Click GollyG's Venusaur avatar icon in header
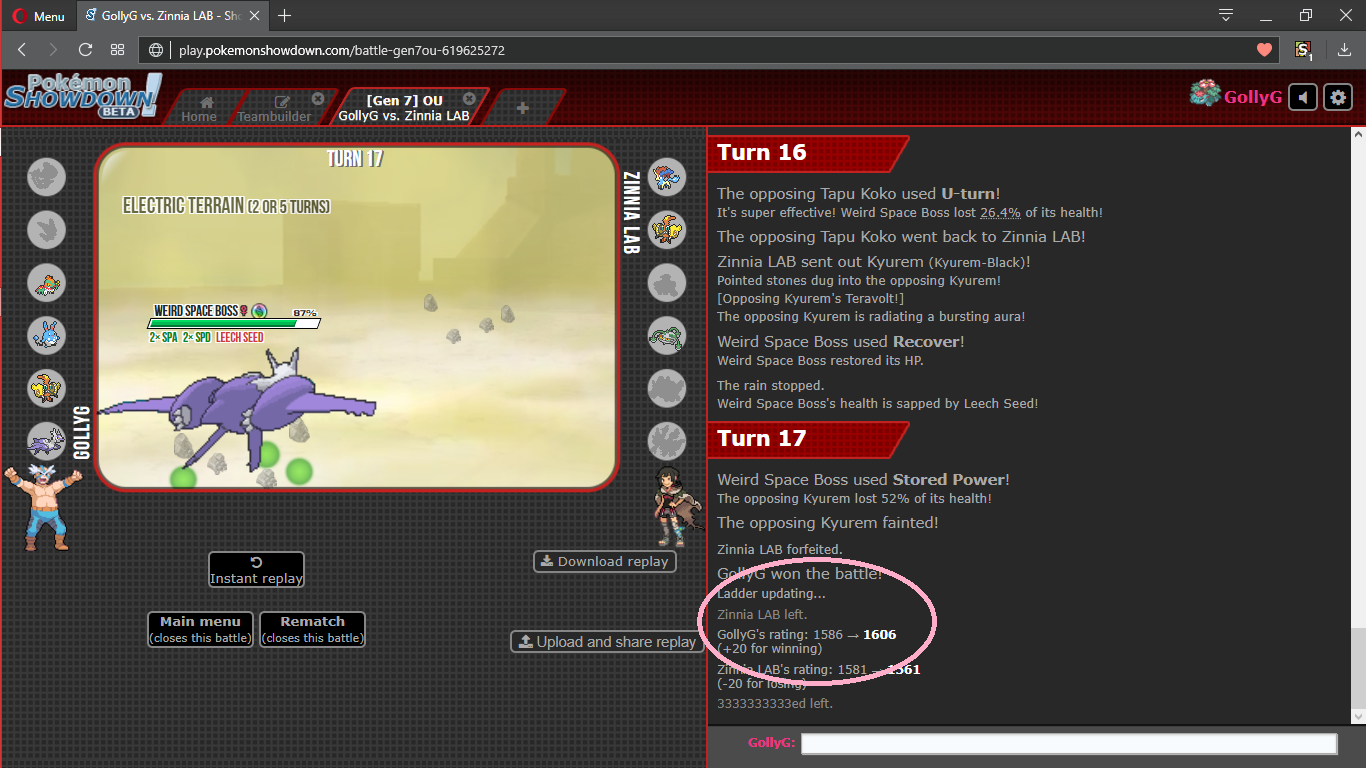The image size is (1366, 768). coord(1205,95)
